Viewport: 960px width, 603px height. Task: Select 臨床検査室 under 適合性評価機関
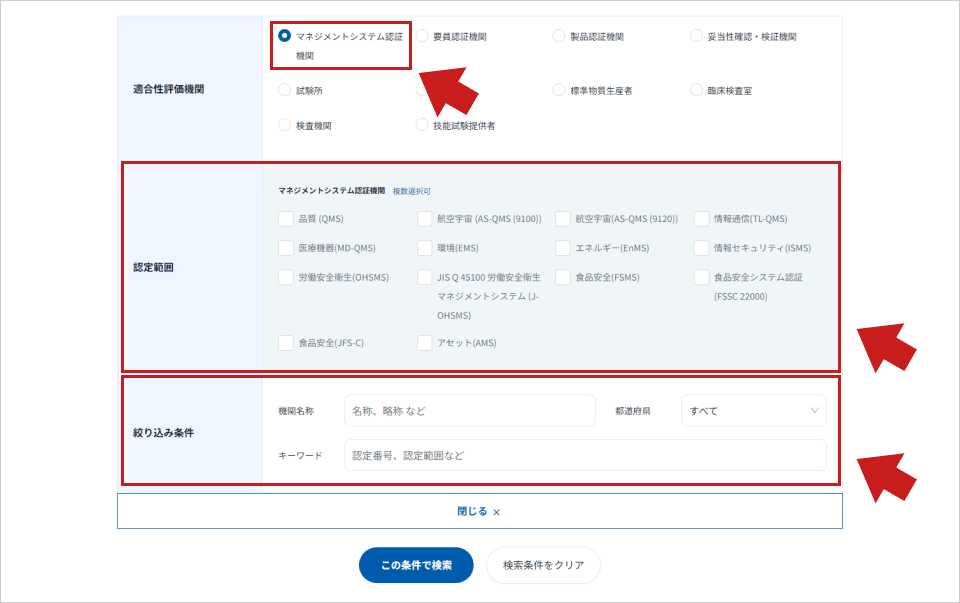pyautogui.click(x=696, y=89)
